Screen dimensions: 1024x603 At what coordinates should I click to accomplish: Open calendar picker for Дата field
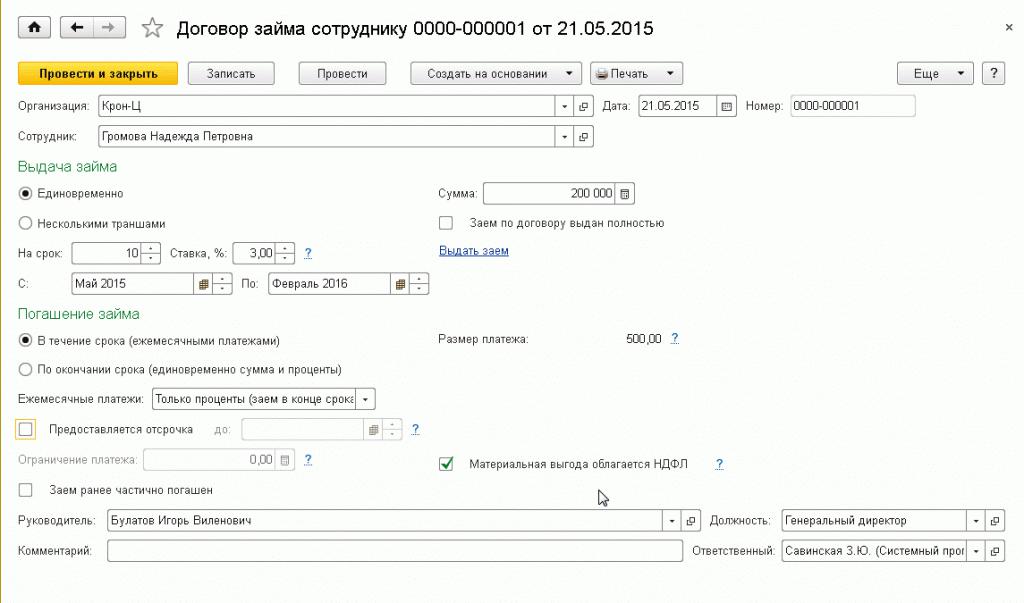pyautogui.click(x=726, y=106)
